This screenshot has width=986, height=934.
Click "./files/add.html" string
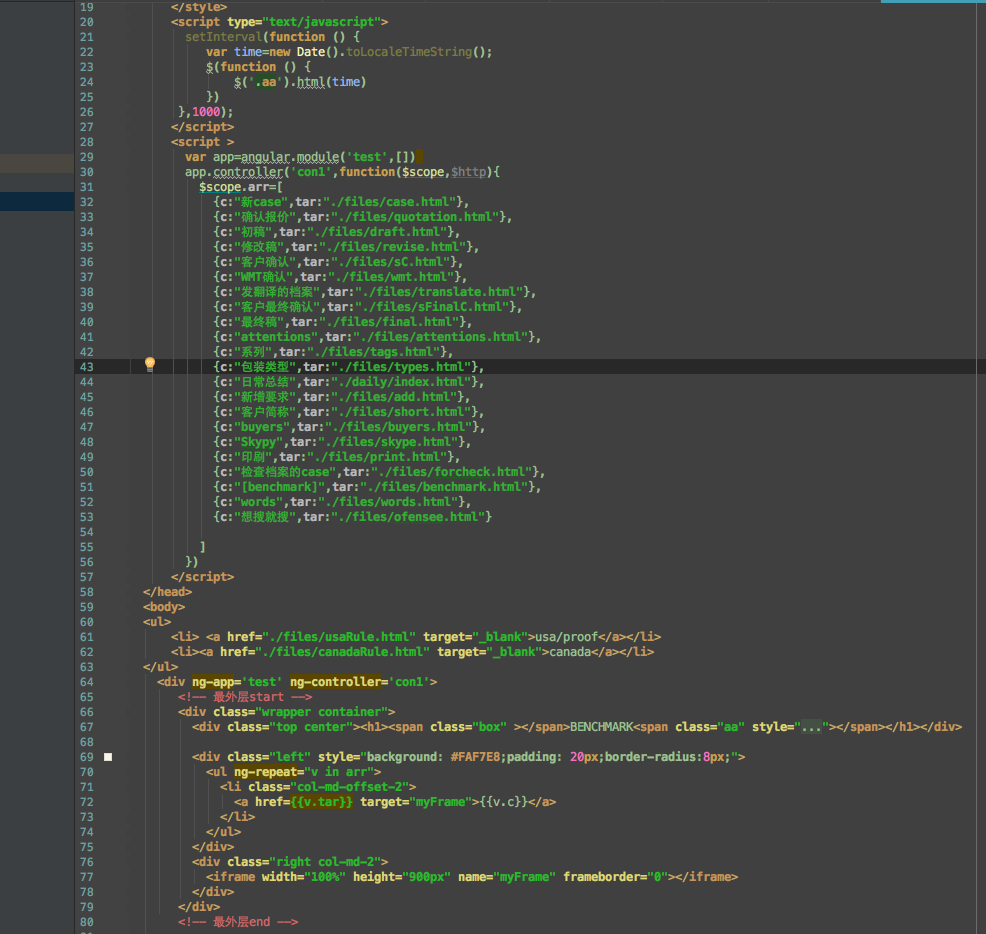pos(394,398)
